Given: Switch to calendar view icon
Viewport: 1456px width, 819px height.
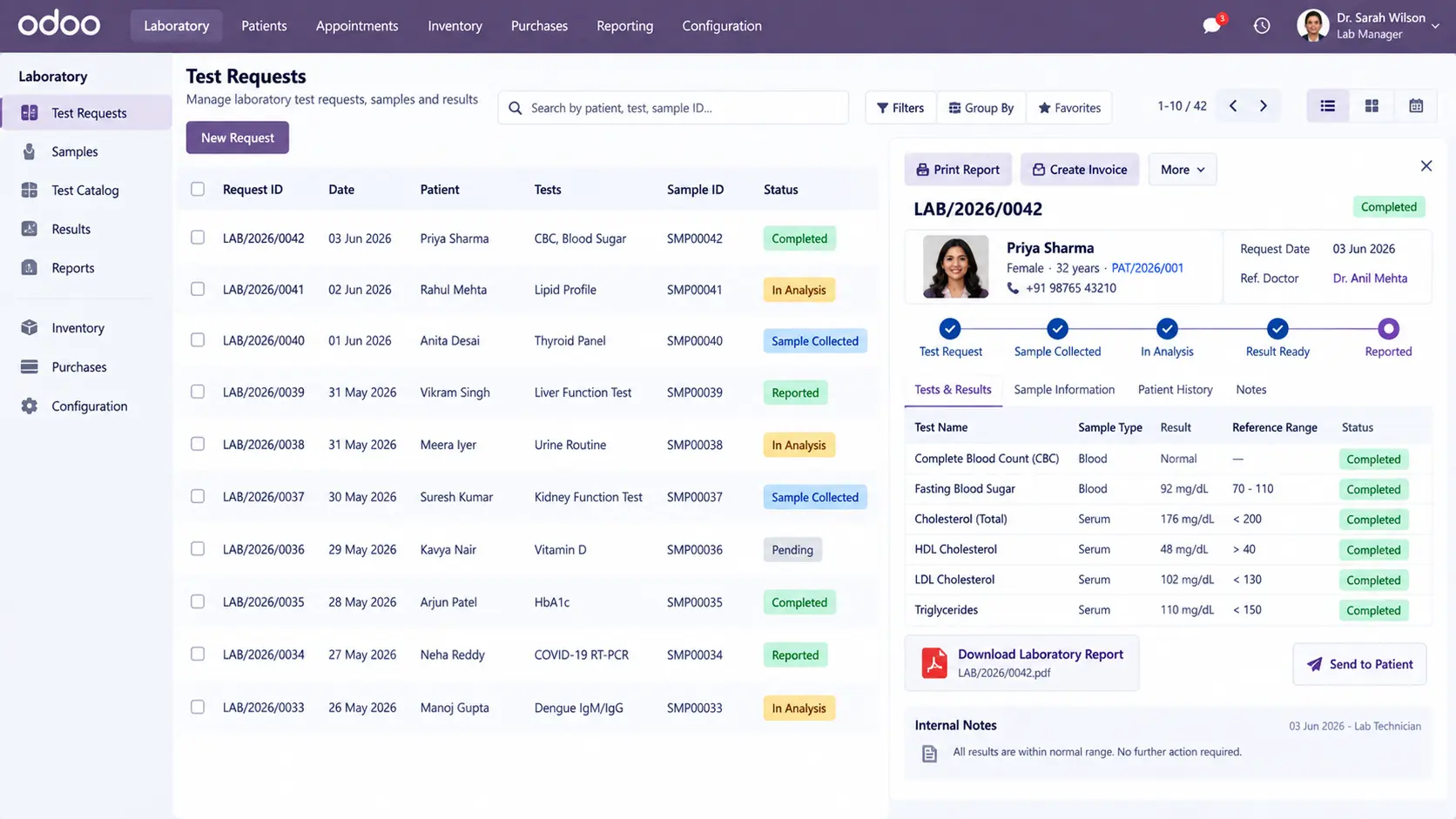Looking at the screenshot, I should pyautogui.click(x=1416, y=106).
